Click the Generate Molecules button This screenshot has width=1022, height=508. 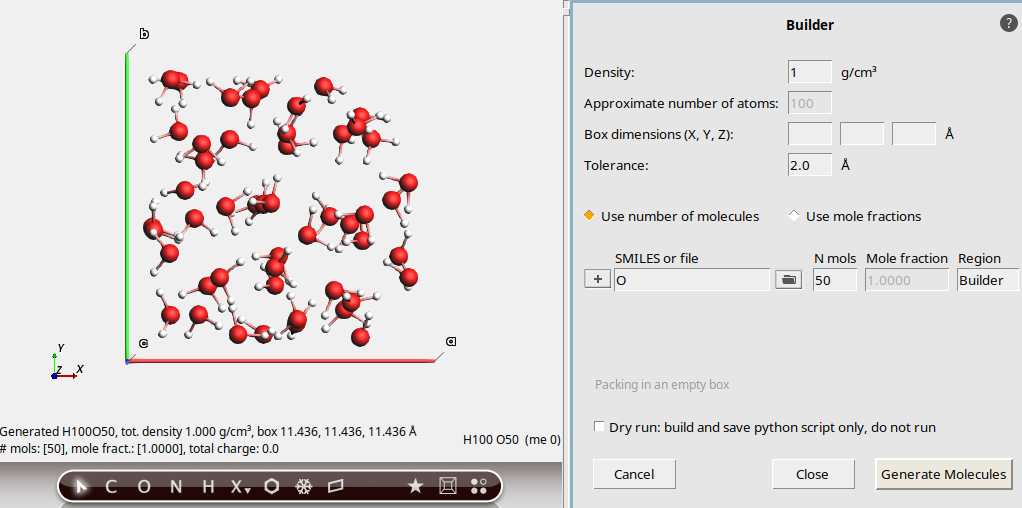943,474
